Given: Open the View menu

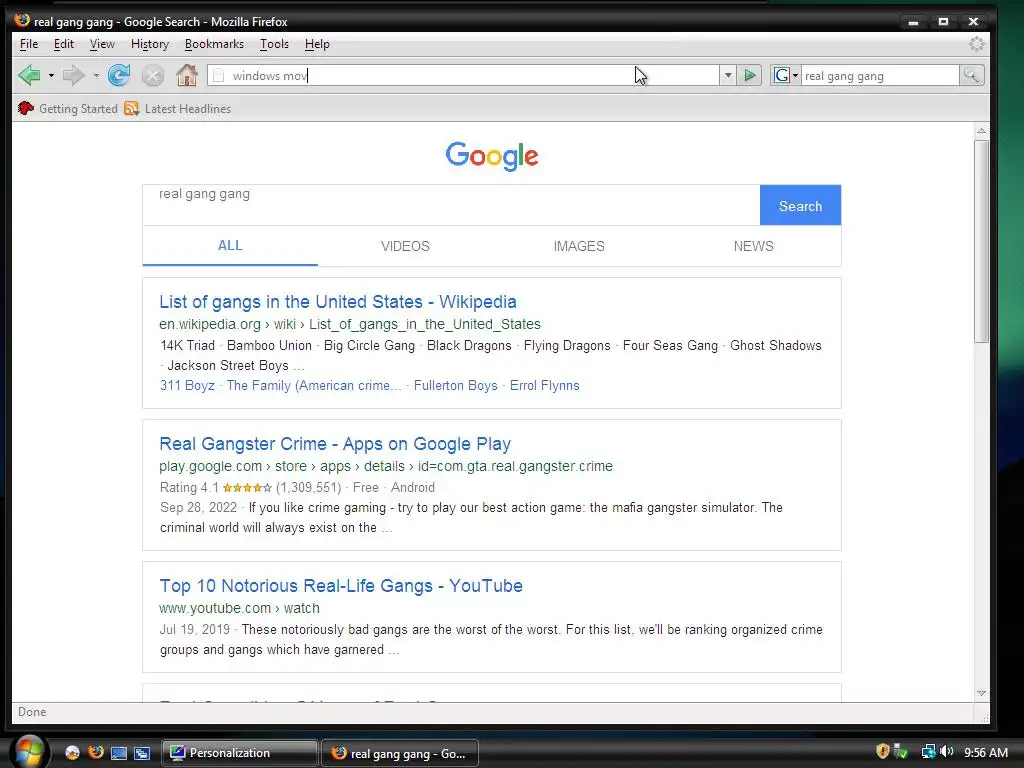Looking at the screenshot, I should 102,44.
